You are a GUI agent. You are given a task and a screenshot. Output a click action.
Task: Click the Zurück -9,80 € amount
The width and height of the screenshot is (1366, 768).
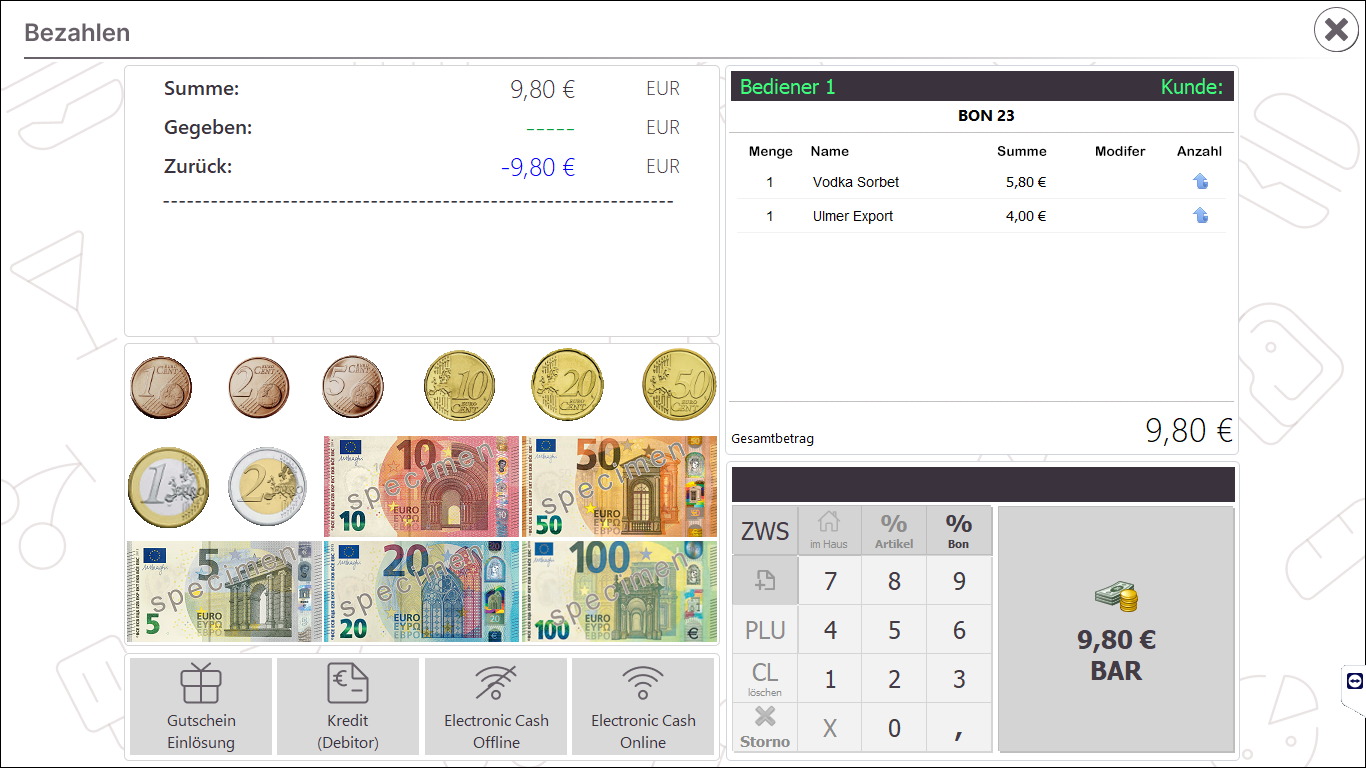pos(538,167)
